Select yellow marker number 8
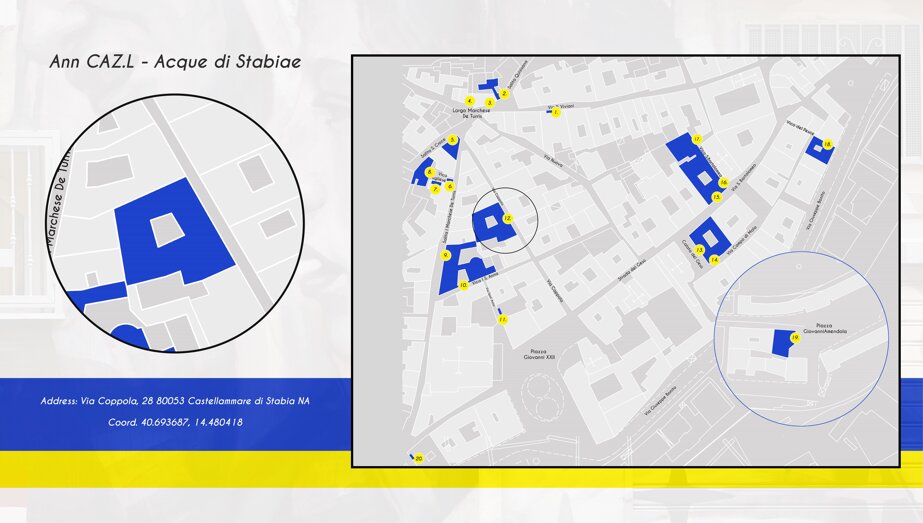 tap(430, 172)
